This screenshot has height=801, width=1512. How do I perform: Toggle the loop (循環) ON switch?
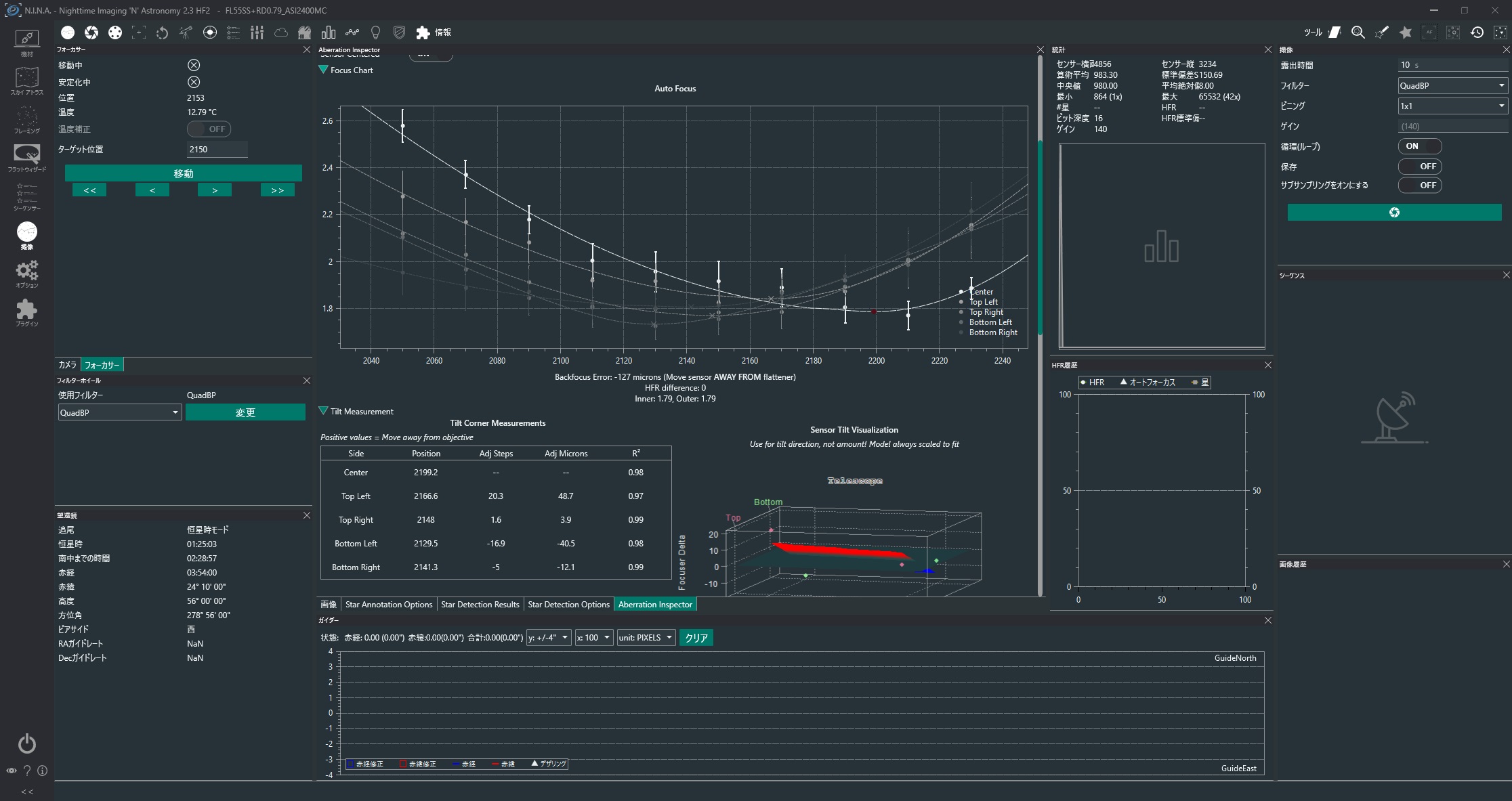click(1420, 146)
